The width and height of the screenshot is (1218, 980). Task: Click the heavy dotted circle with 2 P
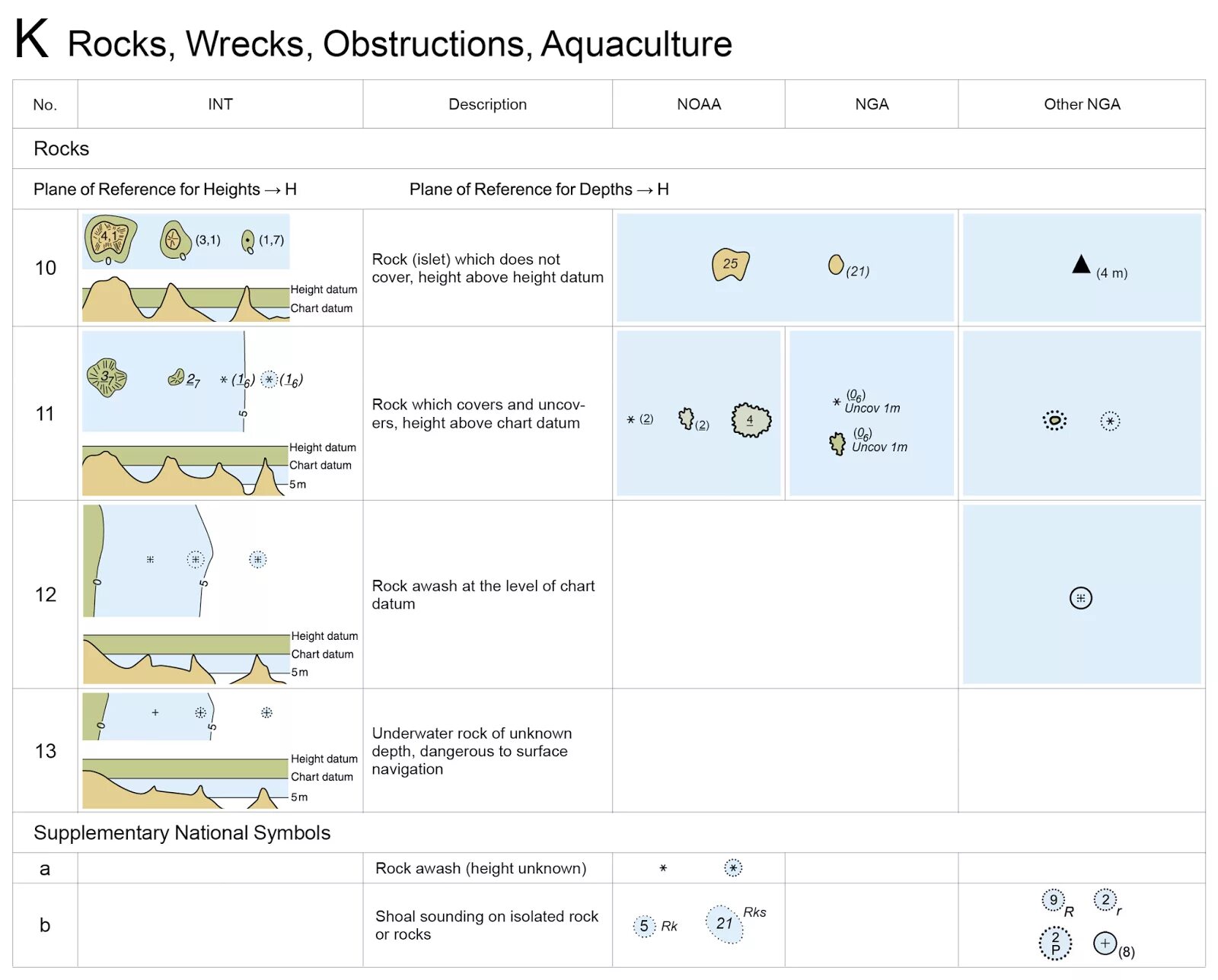[1055, 943]
